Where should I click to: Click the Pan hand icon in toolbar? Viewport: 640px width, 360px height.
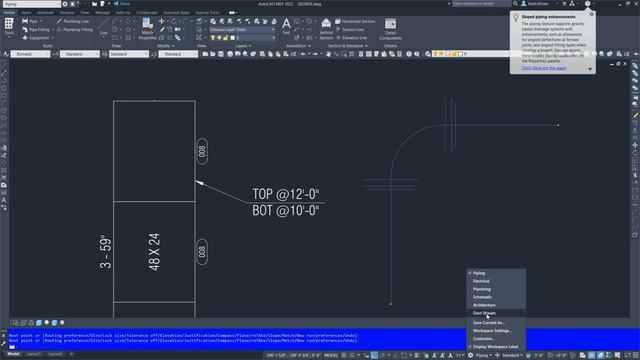(328, 54)
